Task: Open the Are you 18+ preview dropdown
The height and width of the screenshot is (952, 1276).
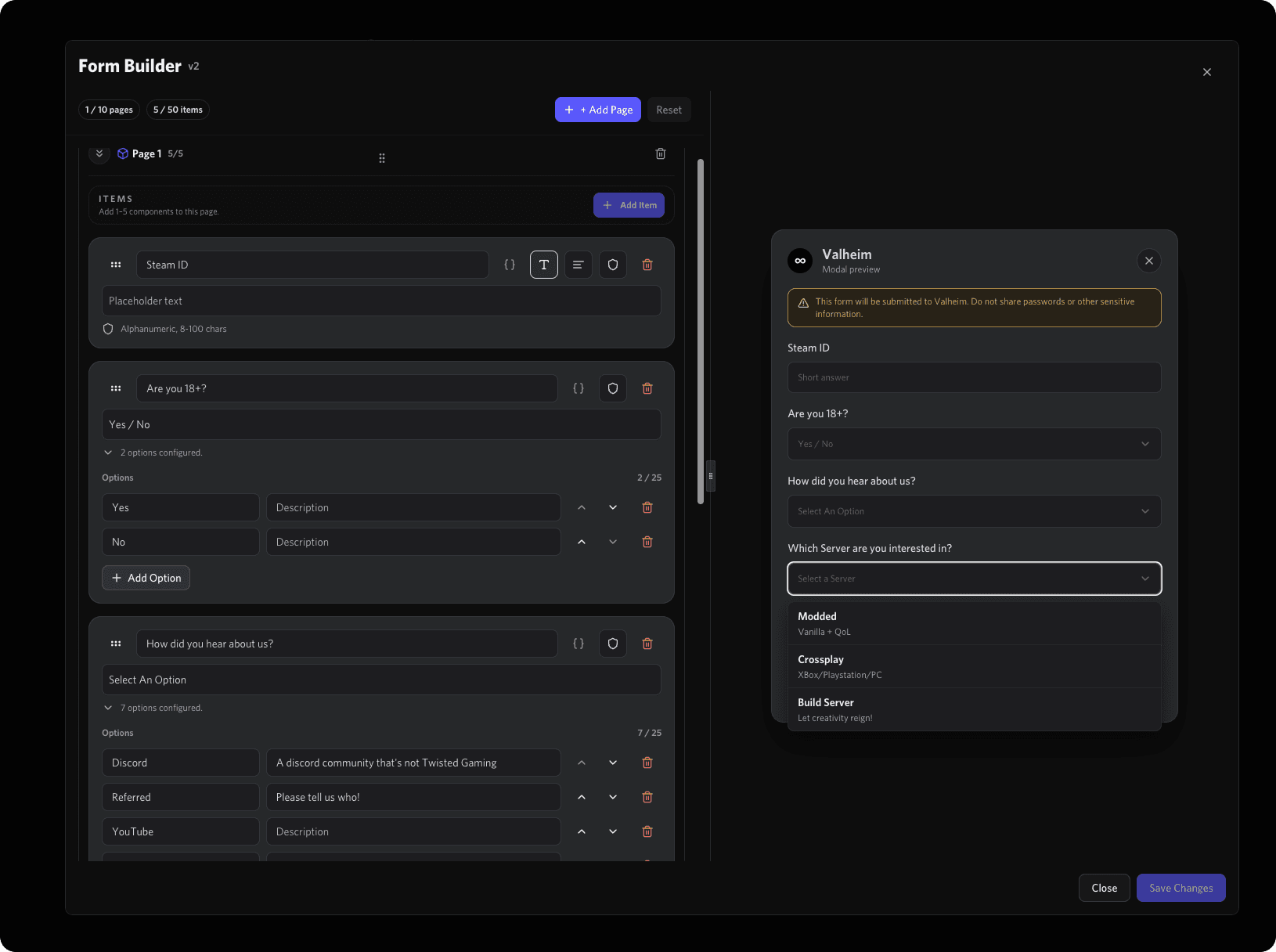Action: pos(974,444)
